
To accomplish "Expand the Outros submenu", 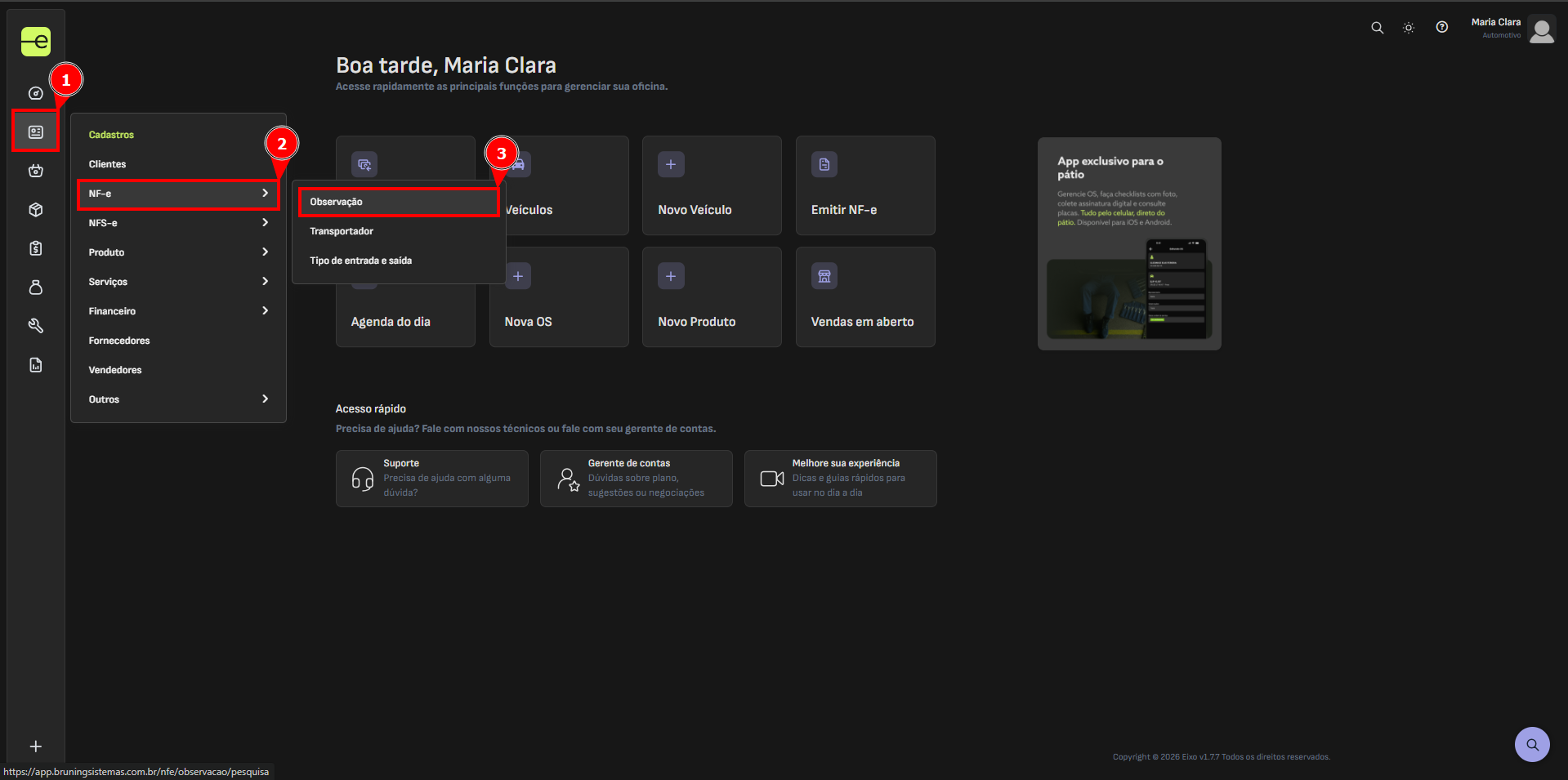I will coord(178,399).
